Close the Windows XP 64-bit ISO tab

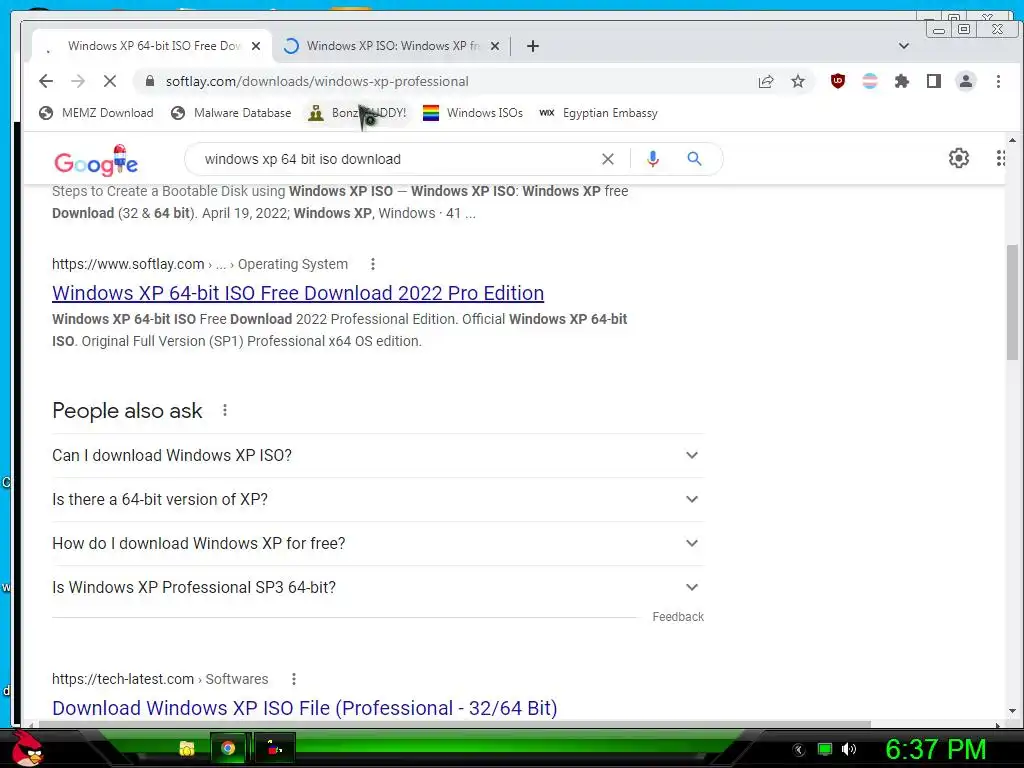pyautogui.click(x=256, y=46)
